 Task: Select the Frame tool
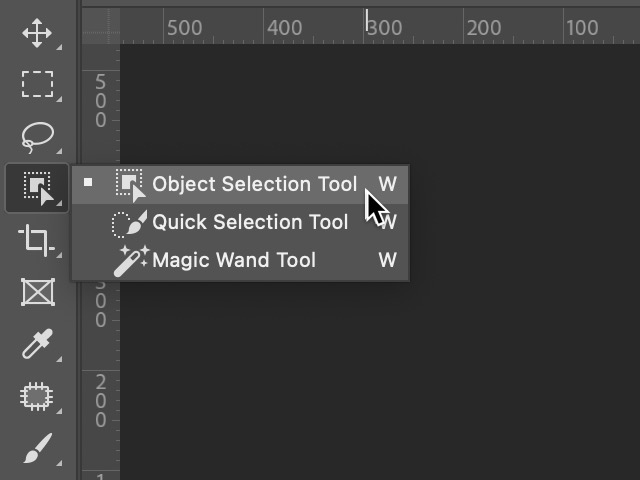click(x=37, y=292)
